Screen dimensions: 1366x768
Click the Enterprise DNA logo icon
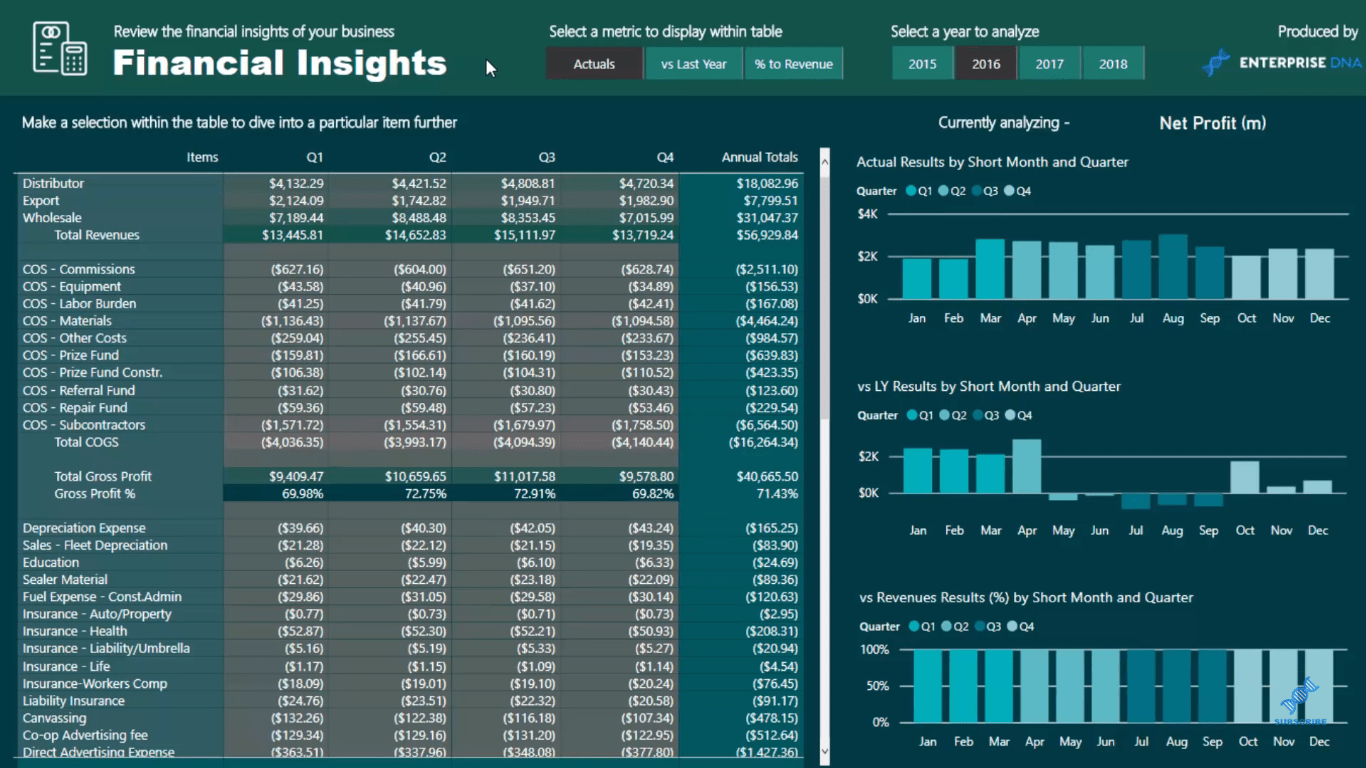point(1216,63)
